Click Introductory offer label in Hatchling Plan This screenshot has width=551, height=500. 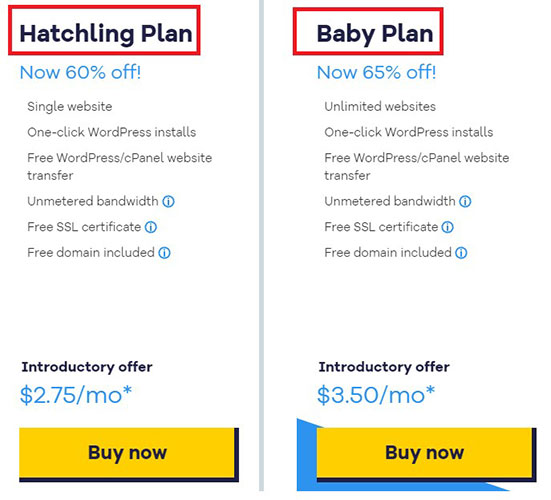tap(87, 367)
